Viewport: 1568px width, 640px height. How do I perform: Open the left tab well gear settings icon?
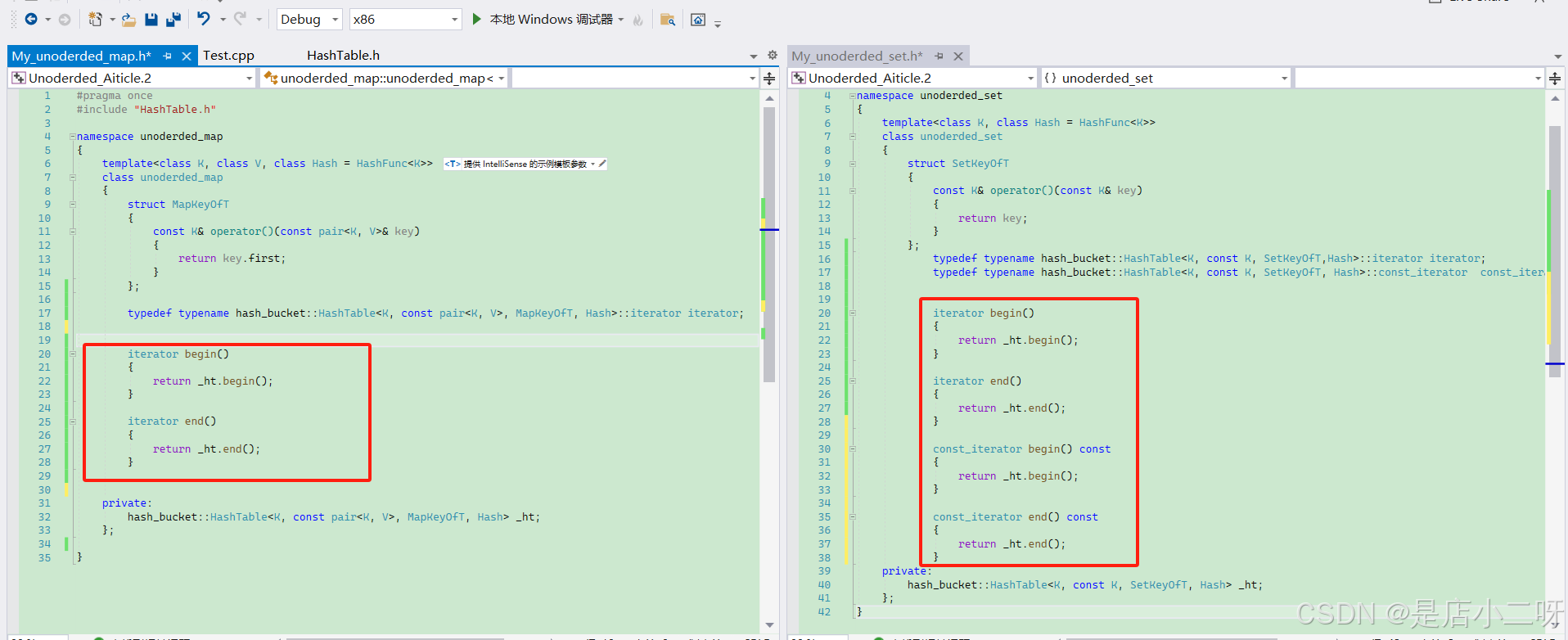pos(773,55)
